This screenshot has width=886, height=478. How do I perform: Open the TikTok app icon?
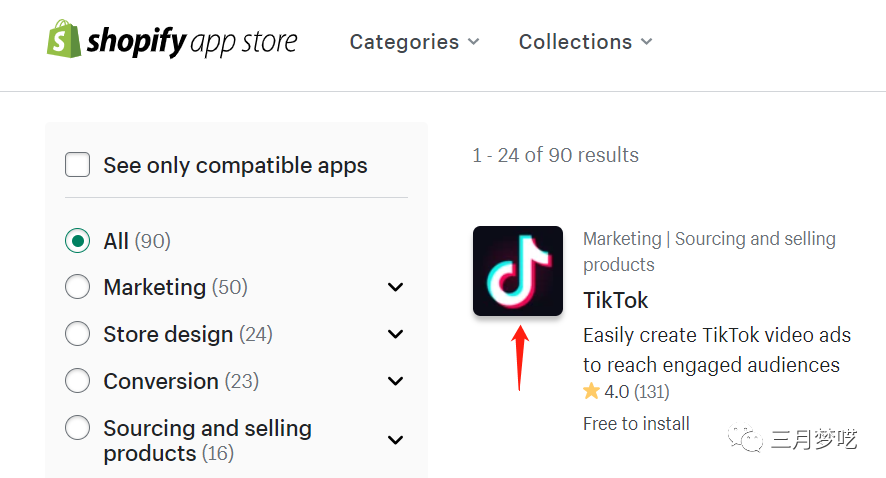point(518,271)
